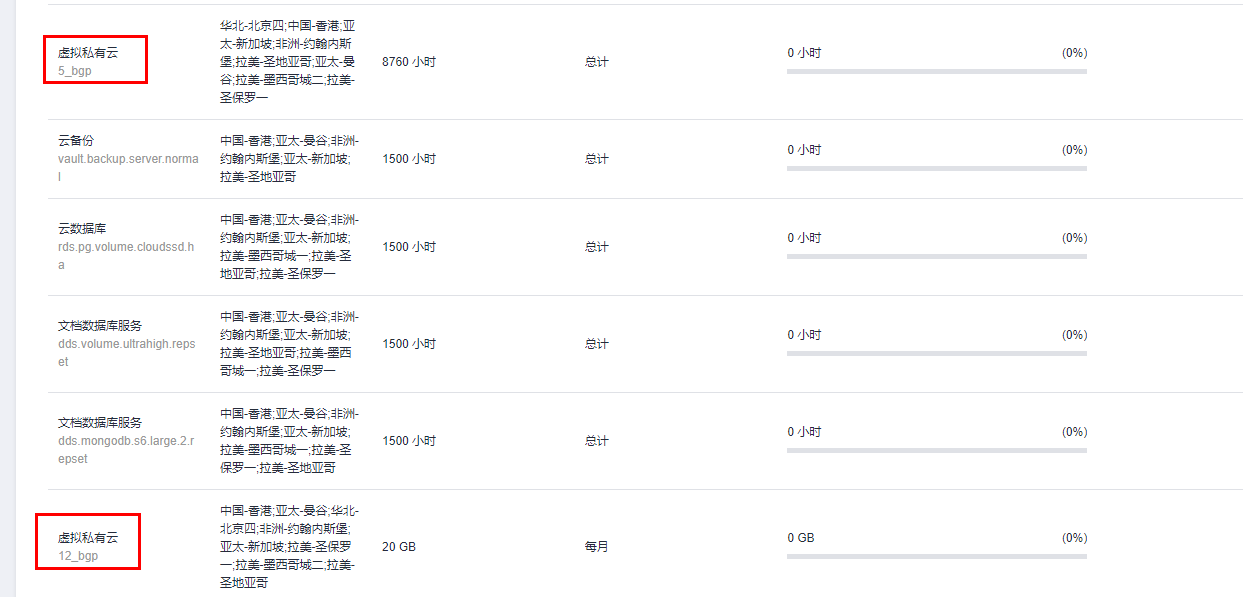The height and width of the screenshot is (597, 1243).
Task: Click the 20 GB quota value
Action: [x=399, y=547]
